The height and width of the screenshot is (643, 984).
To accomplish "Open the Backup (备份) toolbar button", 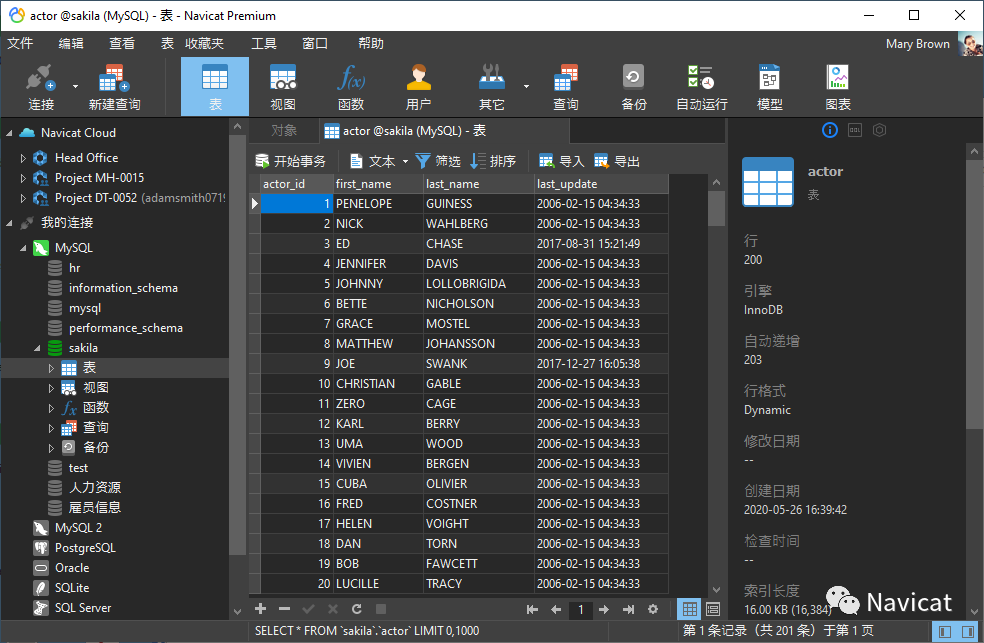I will coord(633,87).
